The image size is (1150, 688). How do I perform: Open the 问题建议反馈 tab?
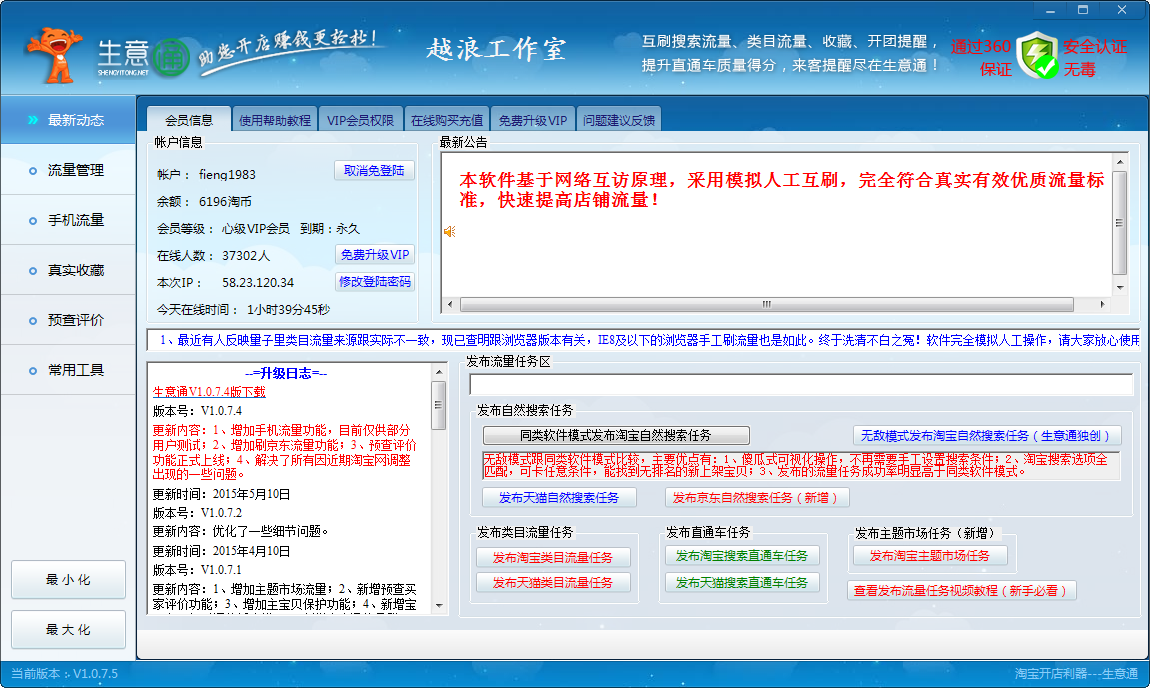[x=619, y=120]
